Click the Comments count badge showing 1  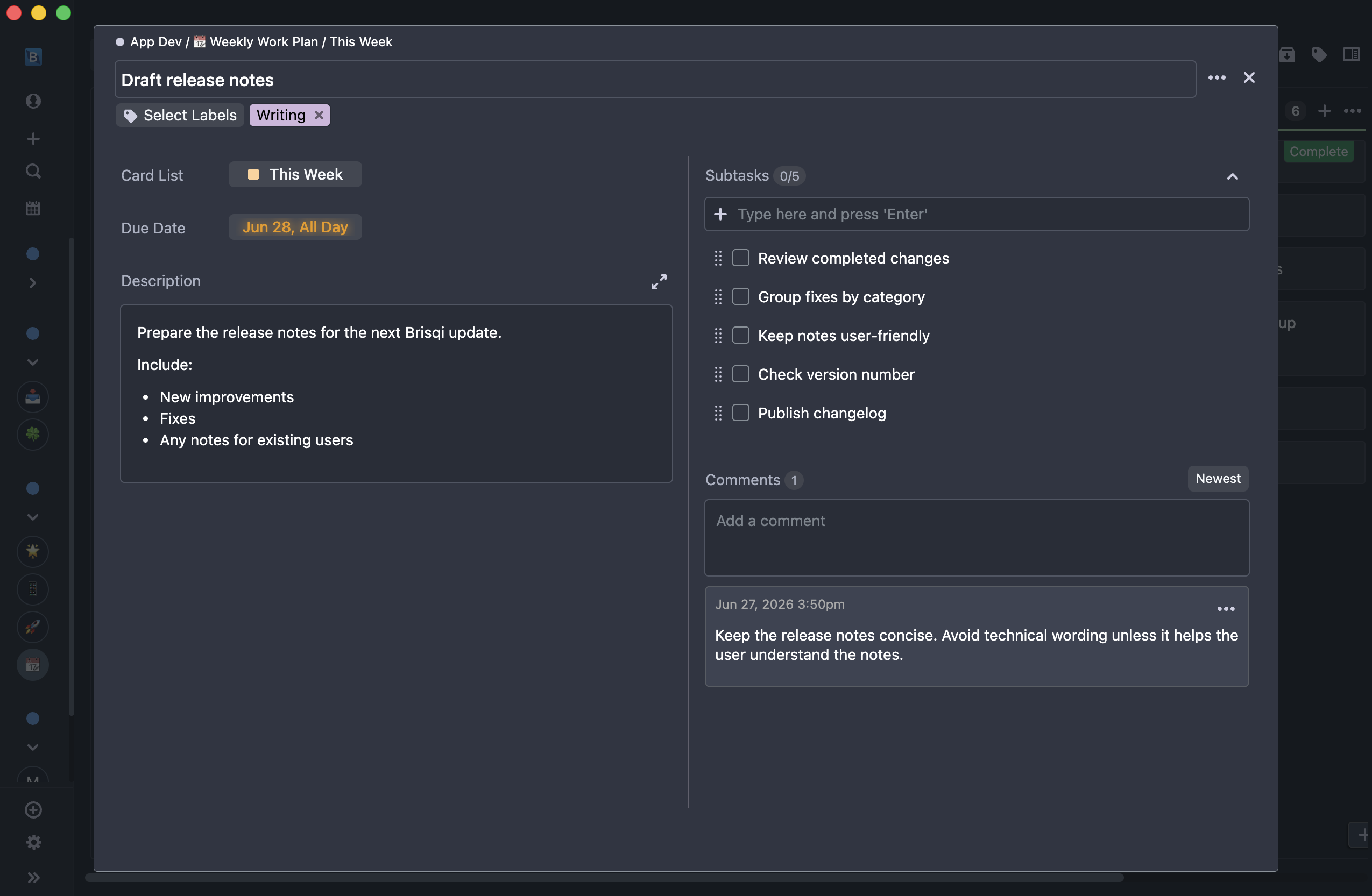pos(794,480)
